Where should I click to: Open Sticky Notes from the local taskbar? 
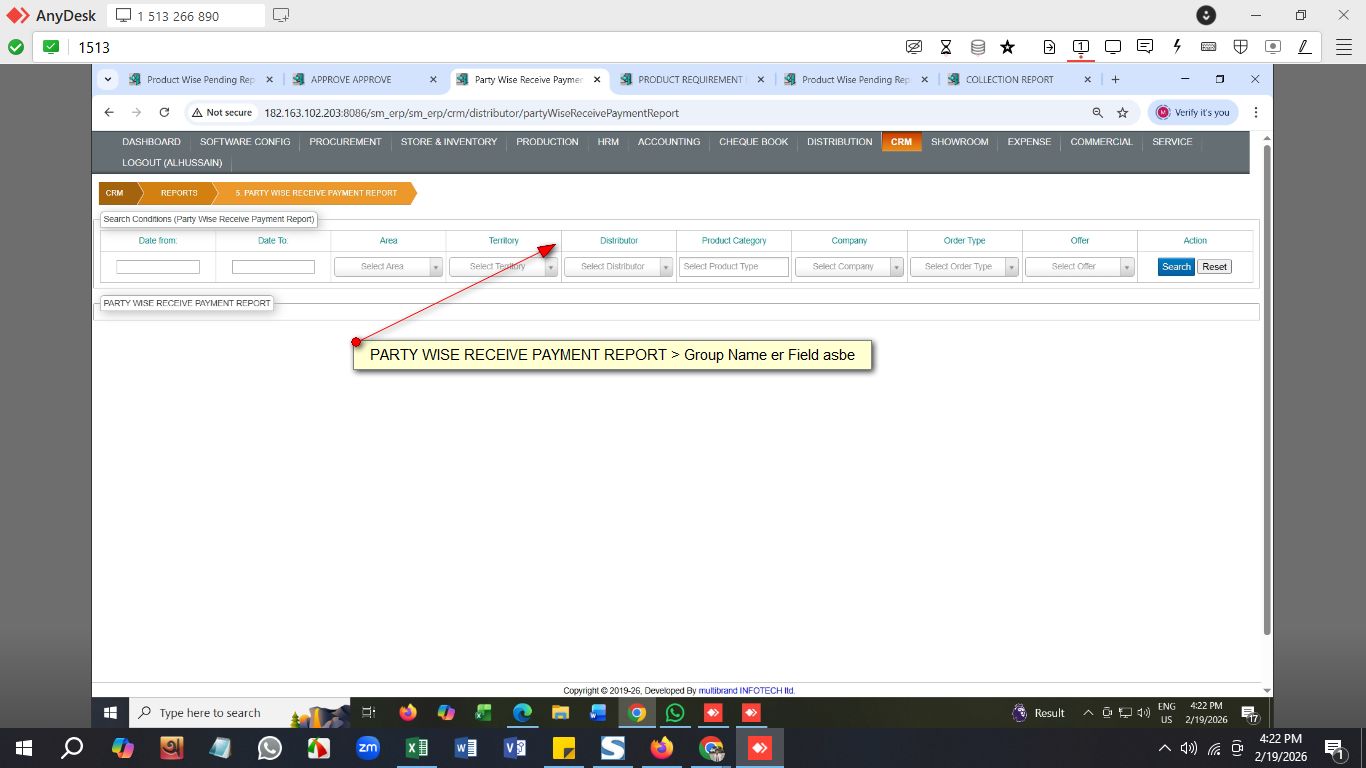564,748
